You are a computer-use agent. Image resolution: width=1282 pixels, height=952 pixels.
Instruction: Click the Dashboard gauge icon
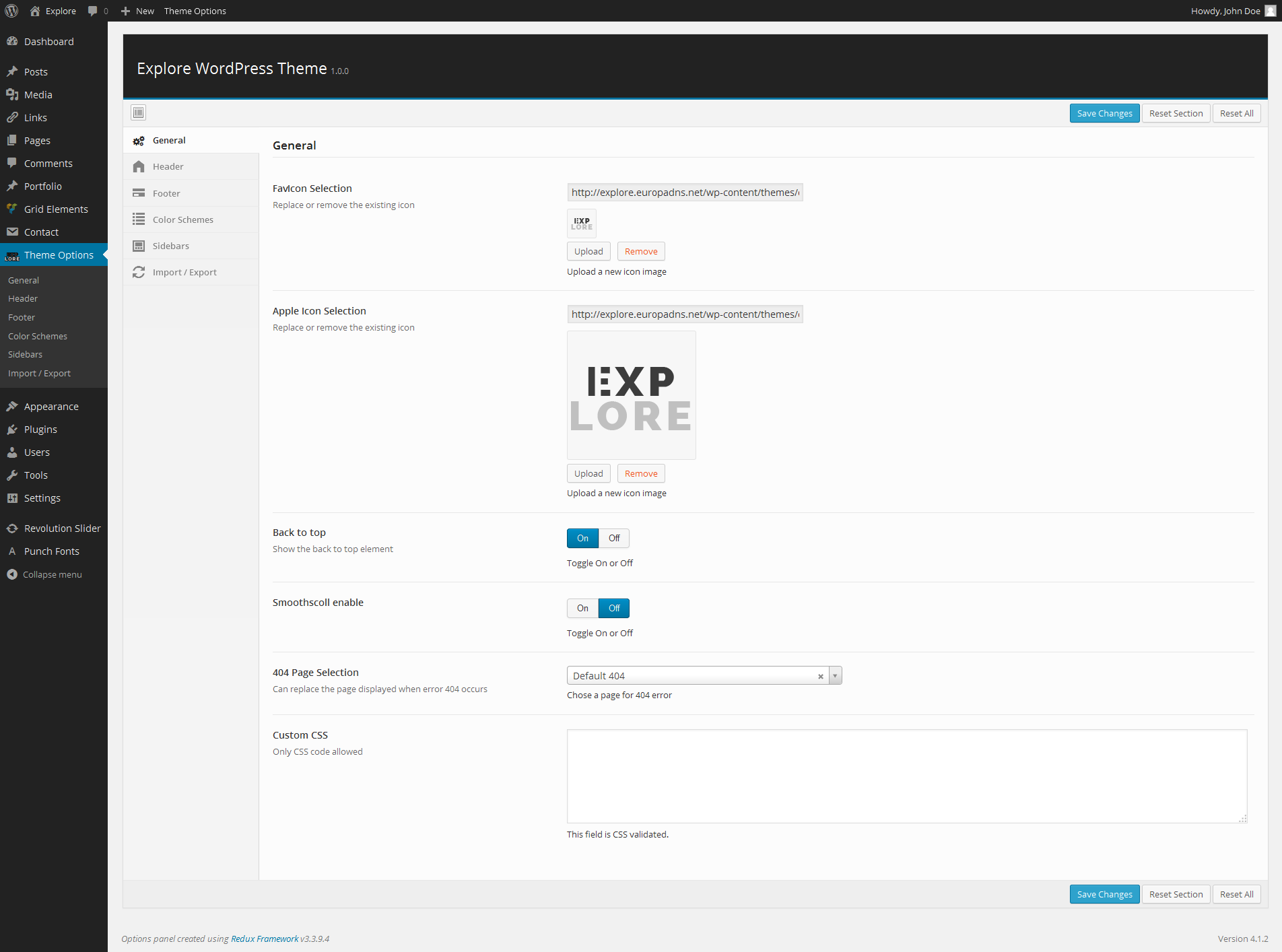12,41
